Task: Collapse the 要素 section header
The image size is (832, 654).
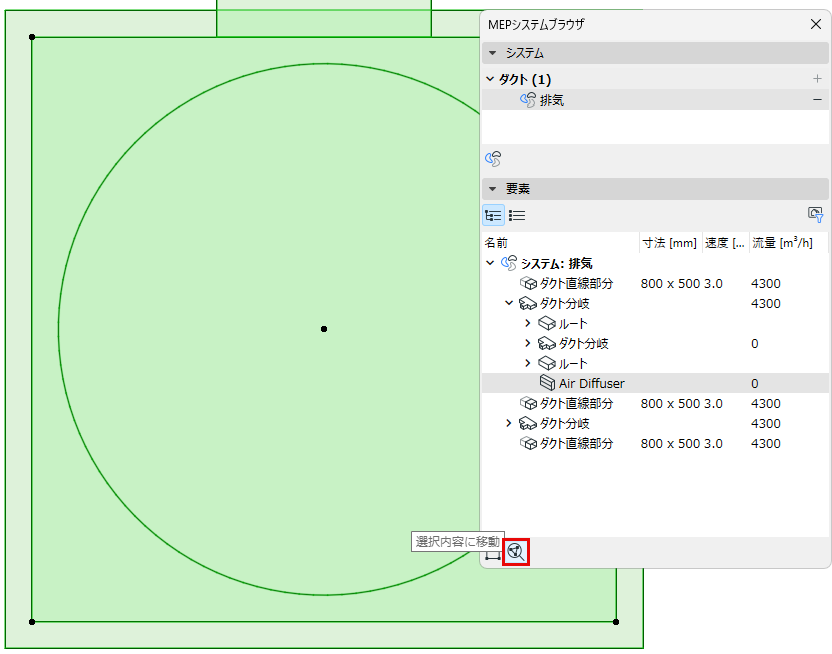Action: tap(492, 189)
